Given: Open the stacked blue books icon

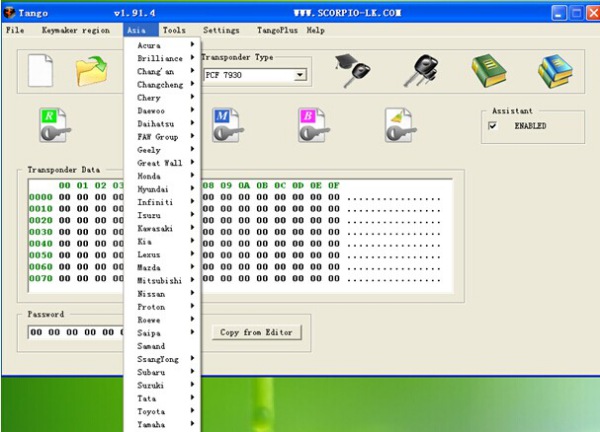Looking at the screenshot, I should coord(555,72).
